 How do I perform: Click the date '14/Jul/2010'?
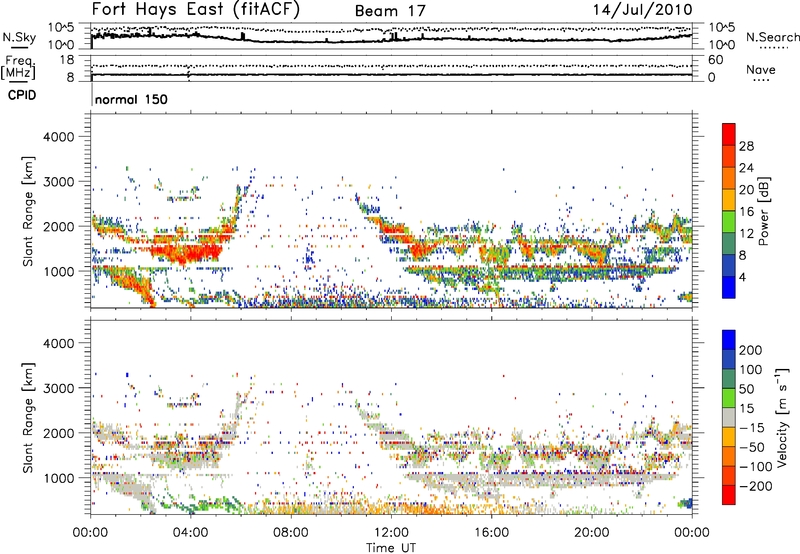coord(642,10)
